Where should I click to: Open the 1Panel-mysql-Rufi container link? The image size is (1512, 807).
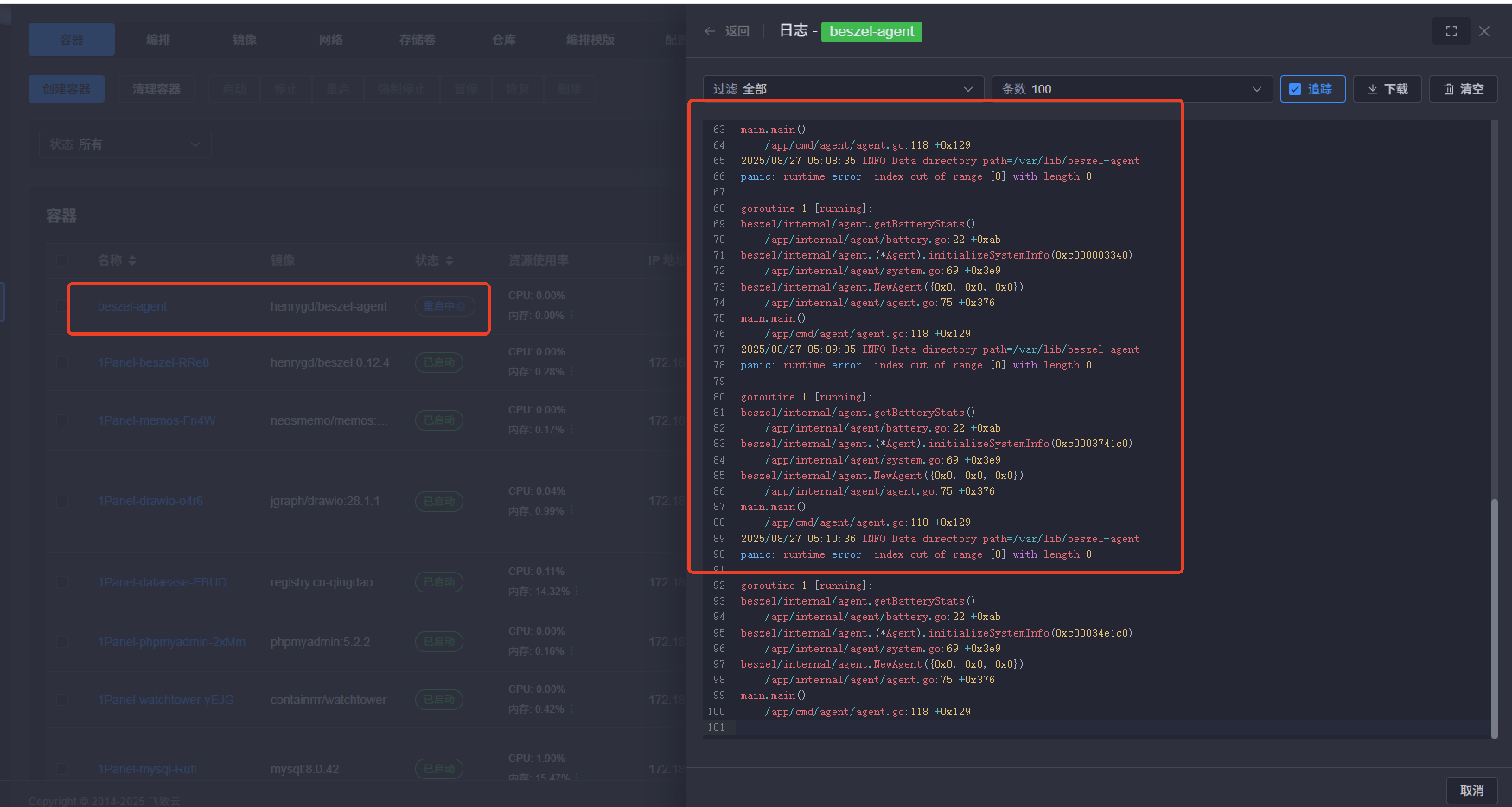point(147,769)
